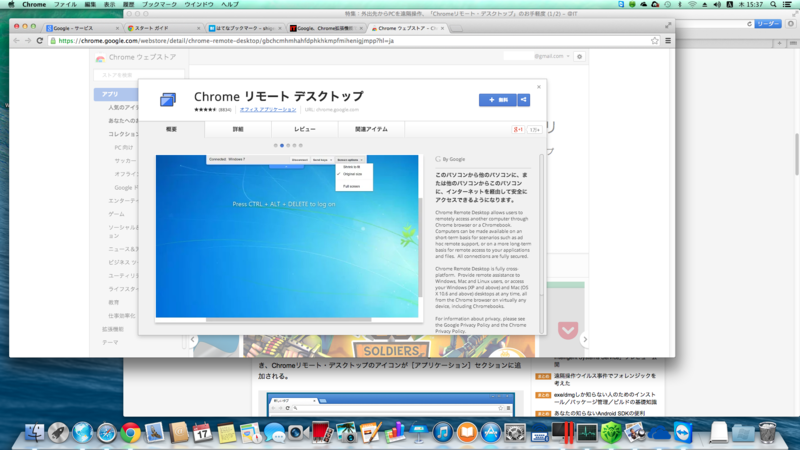The height and width of the screenshot is (450, 800).
Task: Select the third screenshot carousel dot
Action: coord(288,145)
